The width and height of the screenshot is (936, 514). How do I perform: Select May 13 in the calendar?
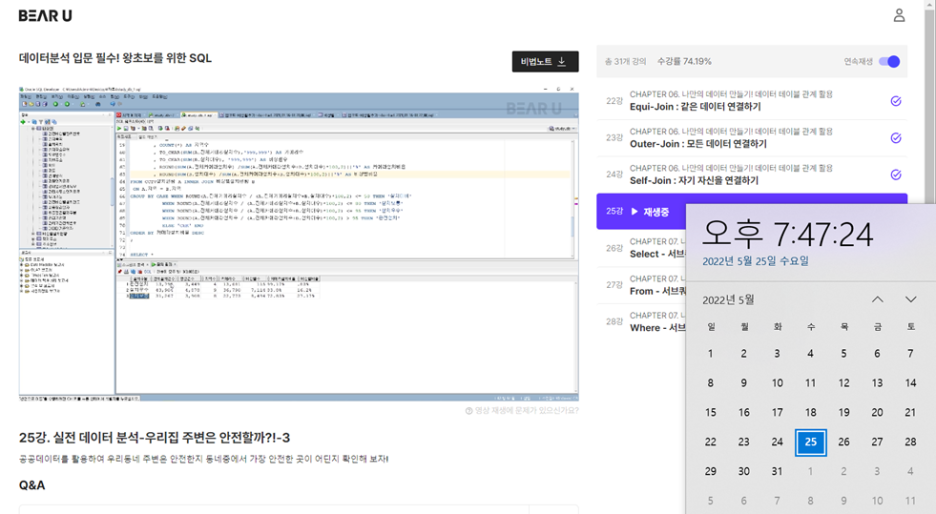878,383
